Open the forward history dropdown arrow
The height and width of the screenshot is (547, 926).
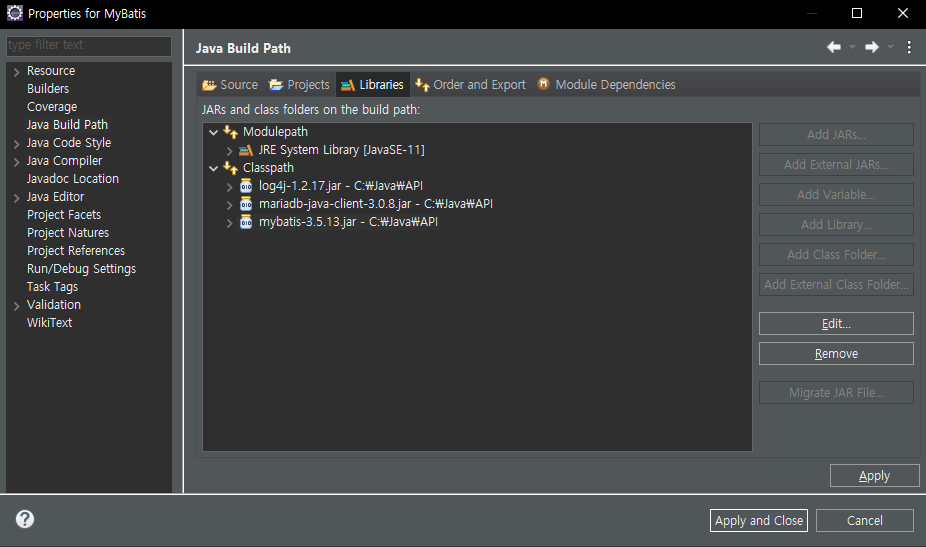tap(890, 47)
